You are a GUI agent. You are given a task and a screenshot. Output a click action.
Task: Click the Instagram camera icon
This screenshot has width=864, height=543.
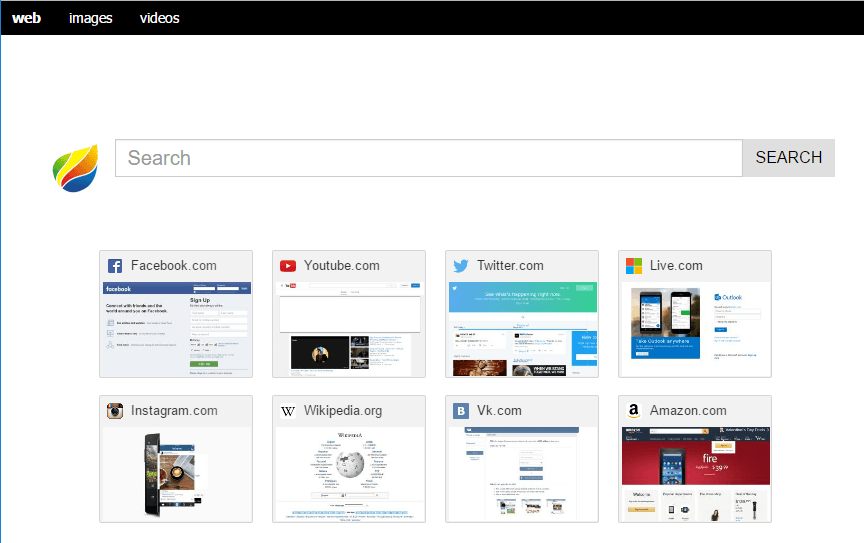click(115, 411)
